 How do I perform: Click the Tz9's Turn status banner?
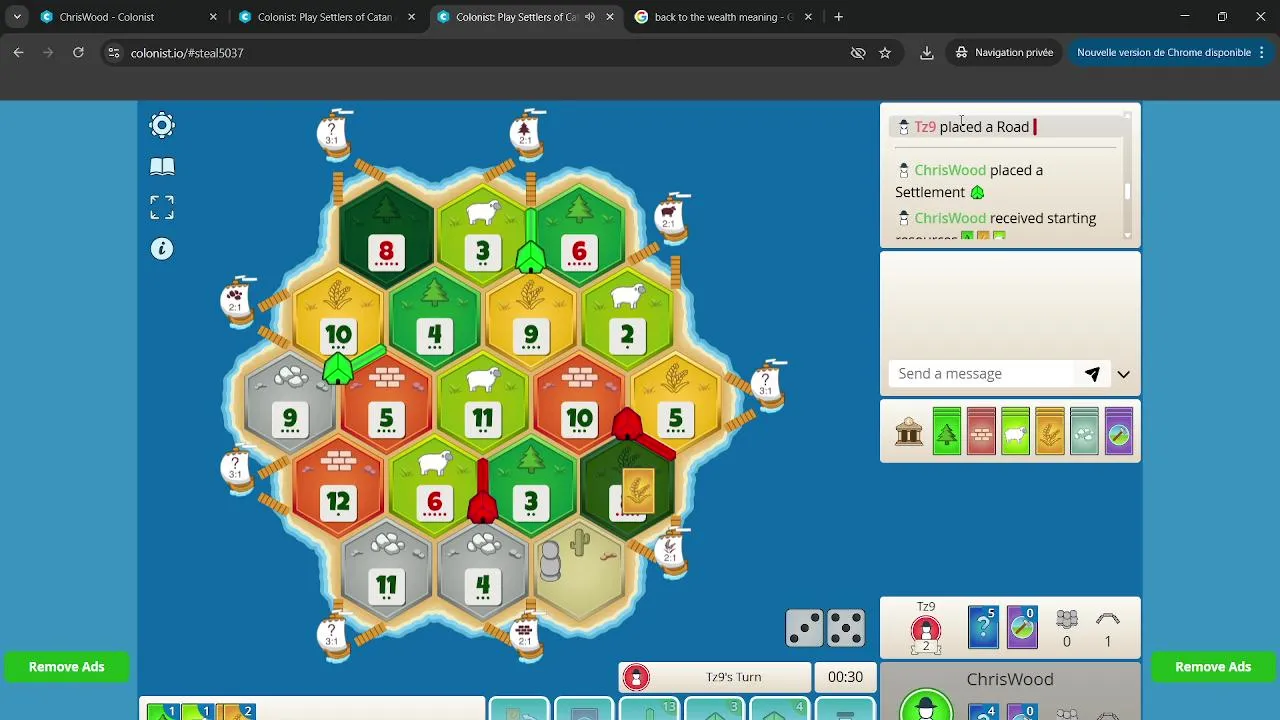tap(714, 677)
